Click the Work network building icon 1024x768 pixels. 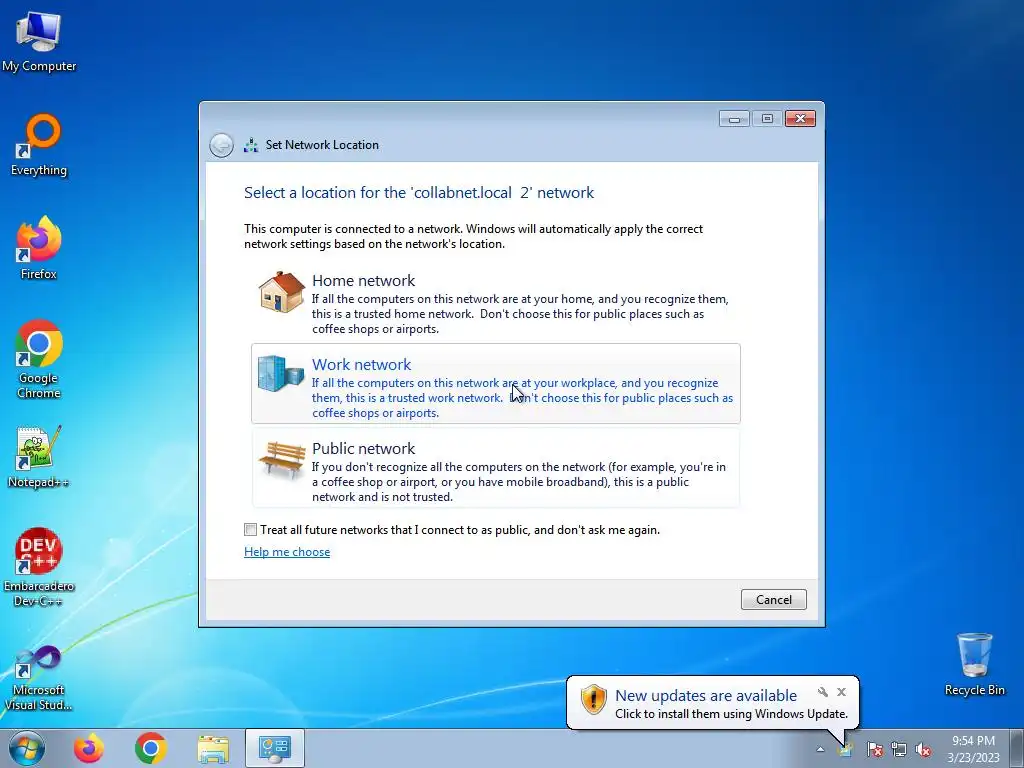pyautogui.click(x=280, y=374)
